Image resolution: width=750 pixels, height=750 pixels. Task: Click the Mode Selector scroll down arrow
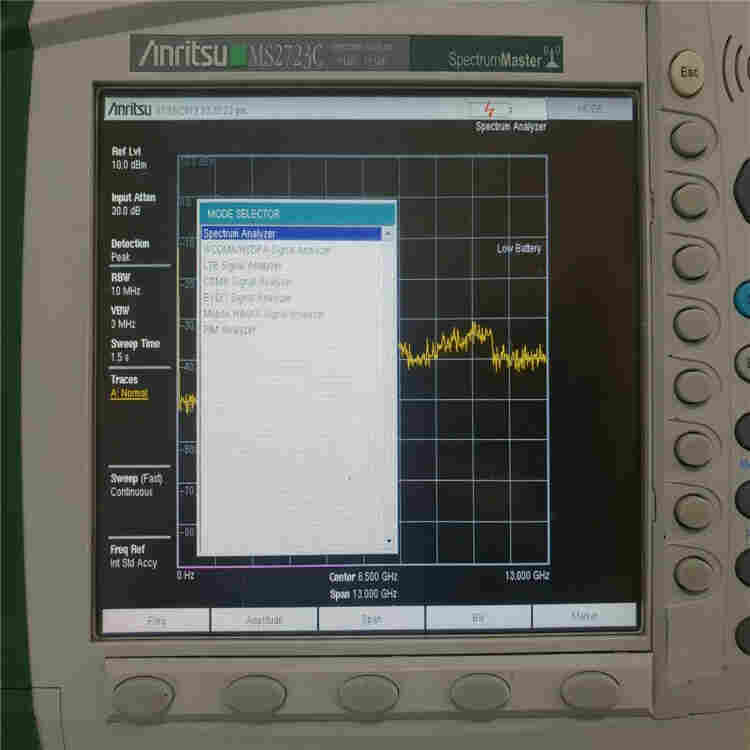[390, 541]
